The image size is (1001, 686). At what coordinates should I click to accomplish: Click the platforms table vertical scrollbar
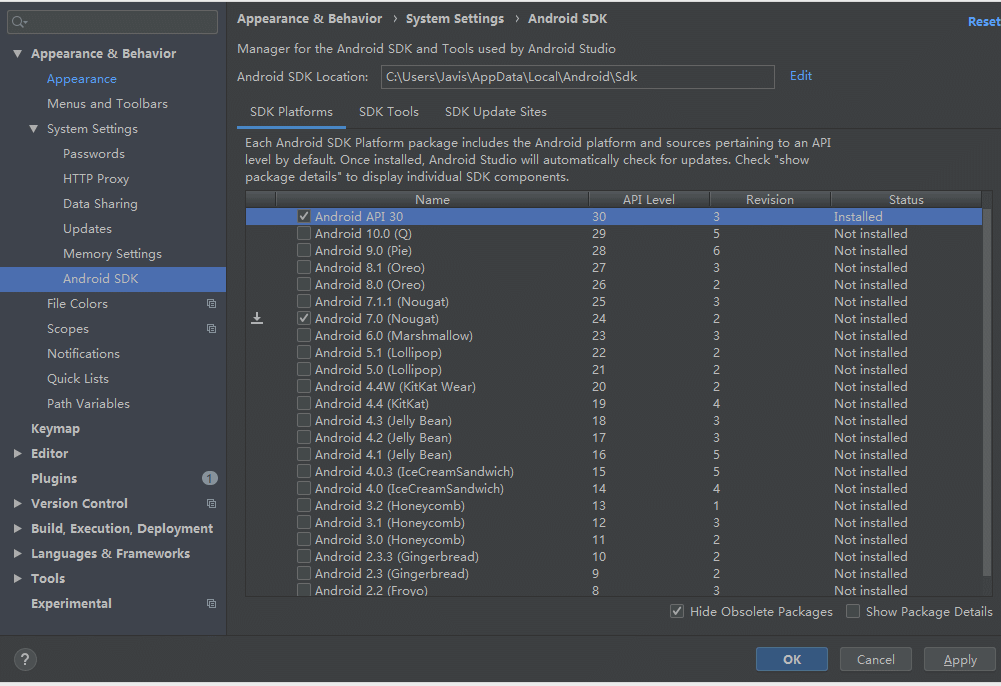(987, 392)
